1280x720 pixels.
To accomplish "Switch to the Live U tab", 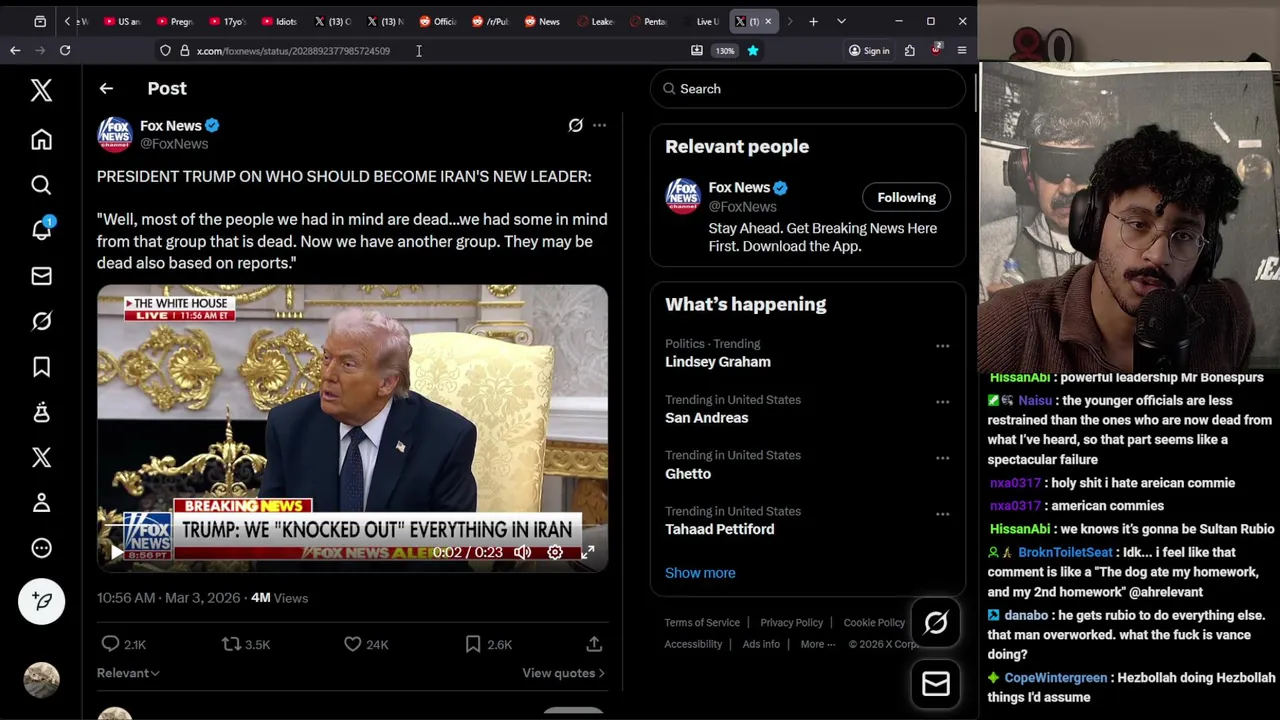I will [x=701, y=21].
